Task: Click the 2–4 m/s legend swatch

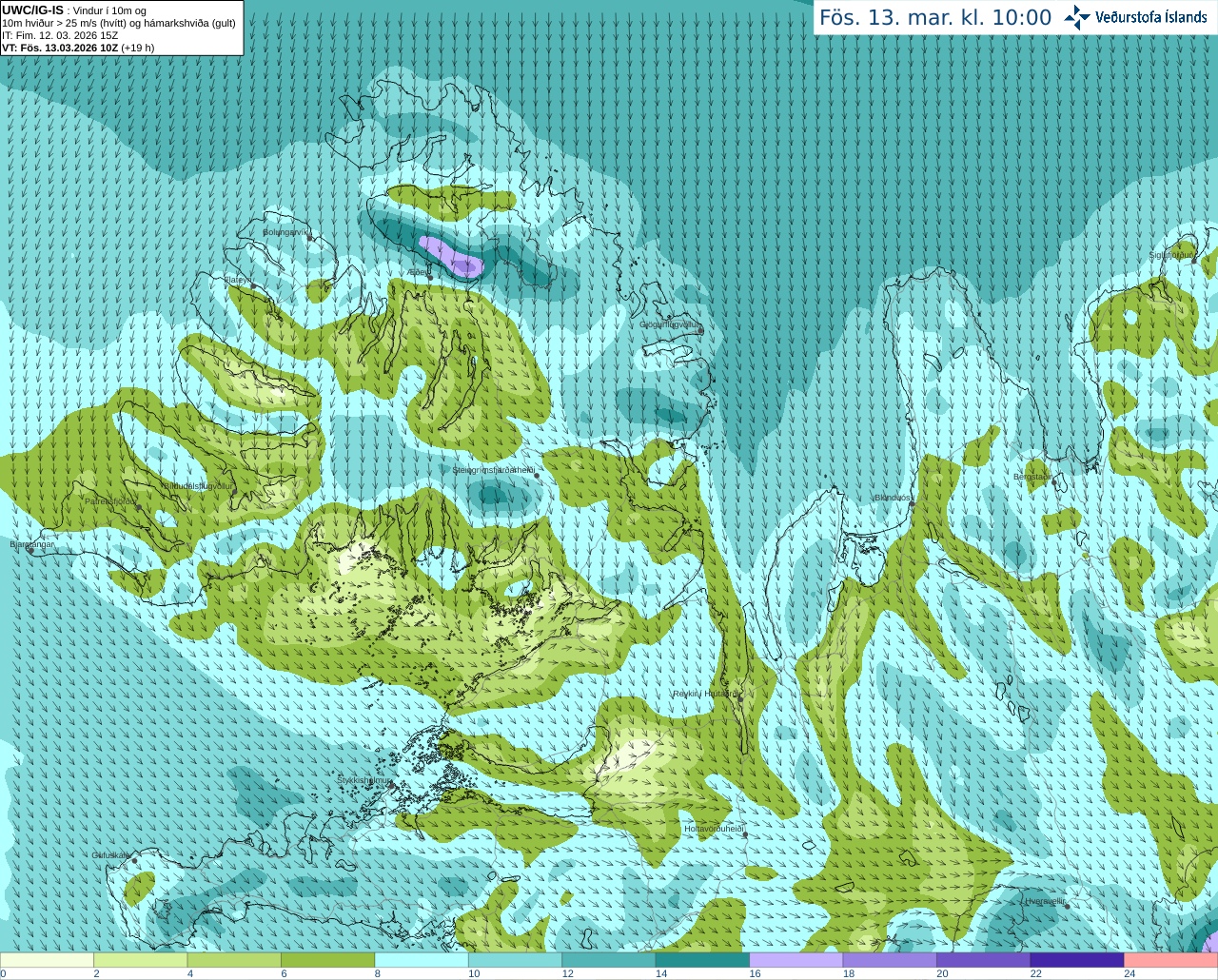Action: click(140, 960)
